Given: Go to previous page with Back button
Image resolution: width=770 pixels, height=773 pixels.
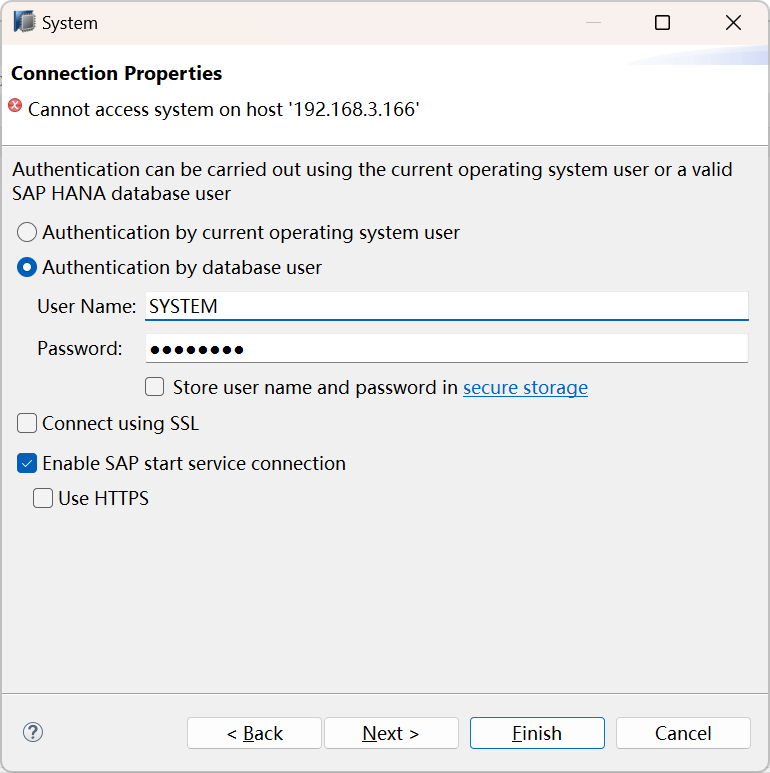Looking at the screenshot, I should tap(254, 733).
